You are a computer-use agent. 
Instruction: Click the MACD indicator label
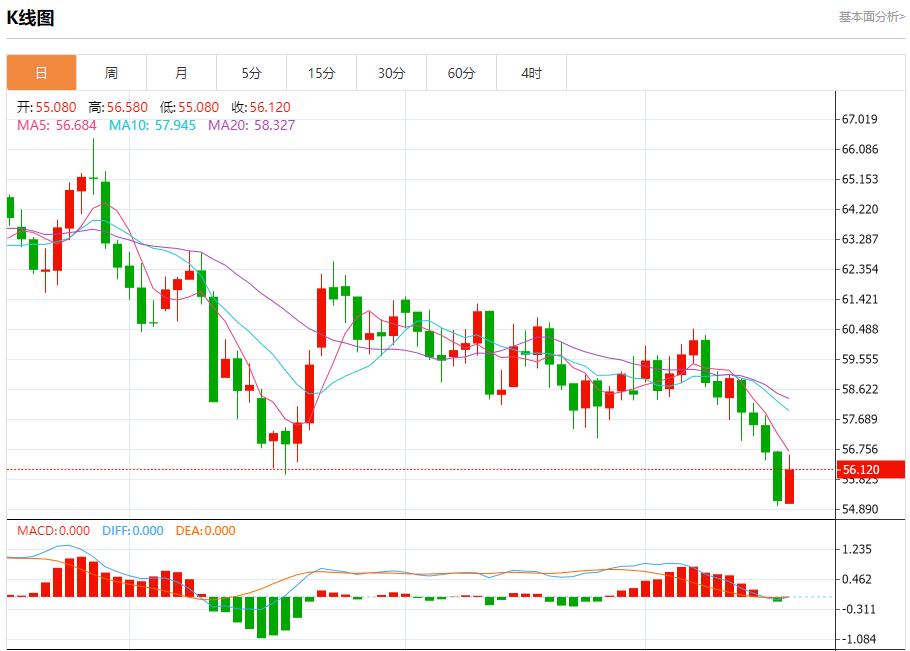click(x=53, y=531)
